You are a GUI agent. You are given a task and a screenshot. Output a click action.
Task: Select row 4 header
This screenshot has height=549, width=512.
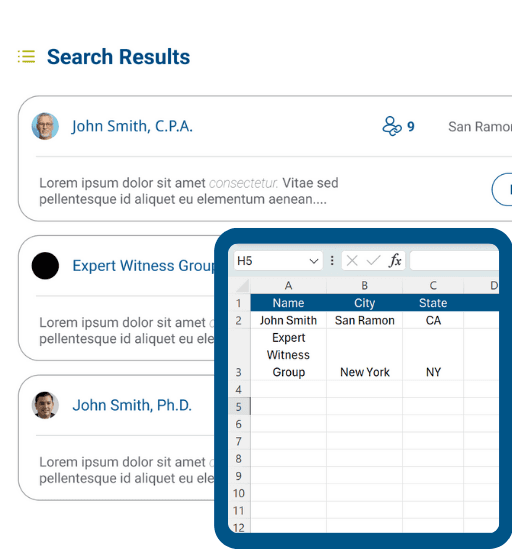239,389
